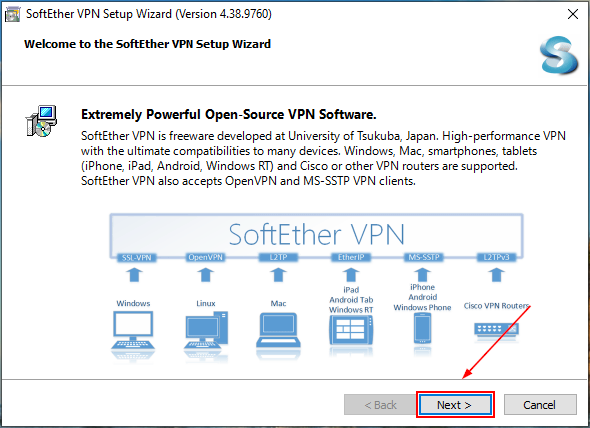Click the up arrow under EtherIP

(x=351, y=275)
